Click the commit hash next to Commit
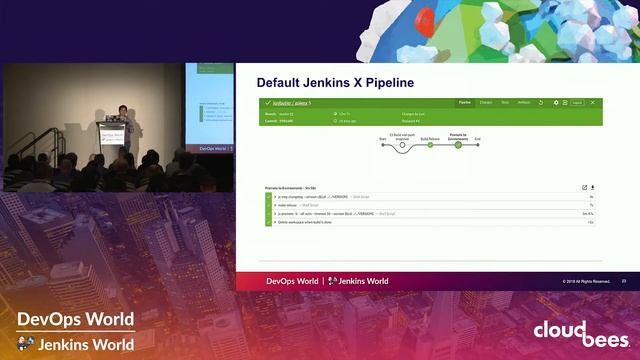 pos(286,121)
